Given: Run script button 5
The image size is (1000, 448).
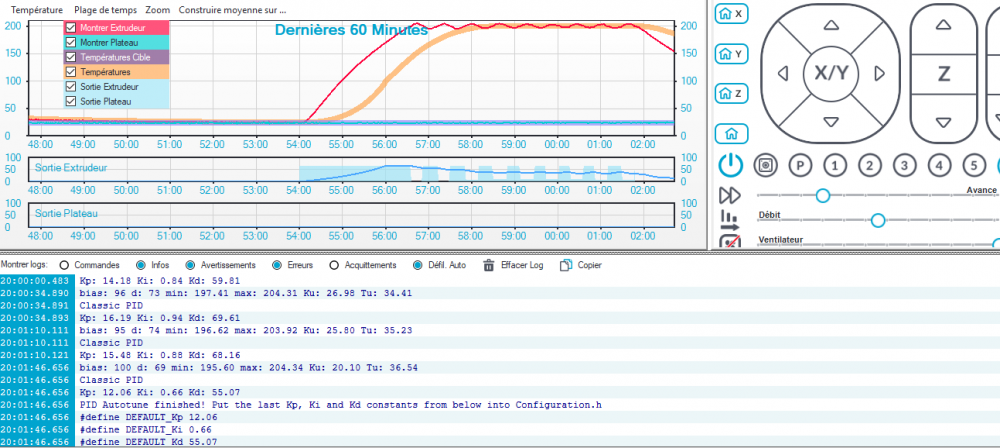Looking at the screenshot, I should click(973, 166).
